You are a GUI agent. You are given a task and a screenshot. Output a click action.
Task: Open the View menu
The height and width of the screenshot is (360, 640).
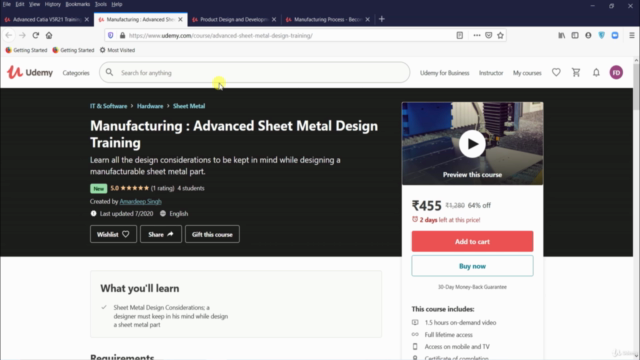pos(34,4)
